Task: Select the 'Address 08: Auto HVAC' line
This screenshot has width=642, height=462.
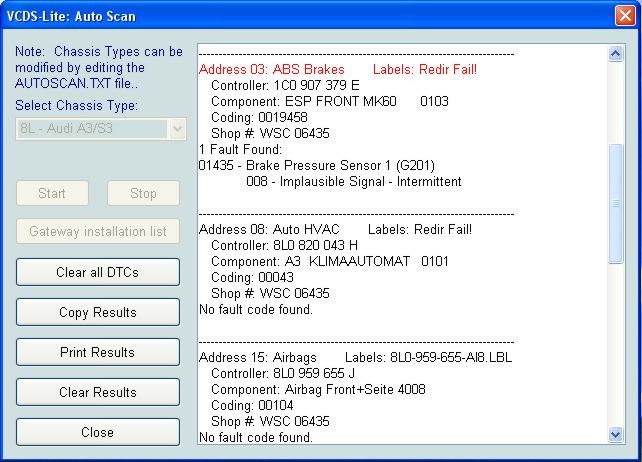Action: [269, 229]
